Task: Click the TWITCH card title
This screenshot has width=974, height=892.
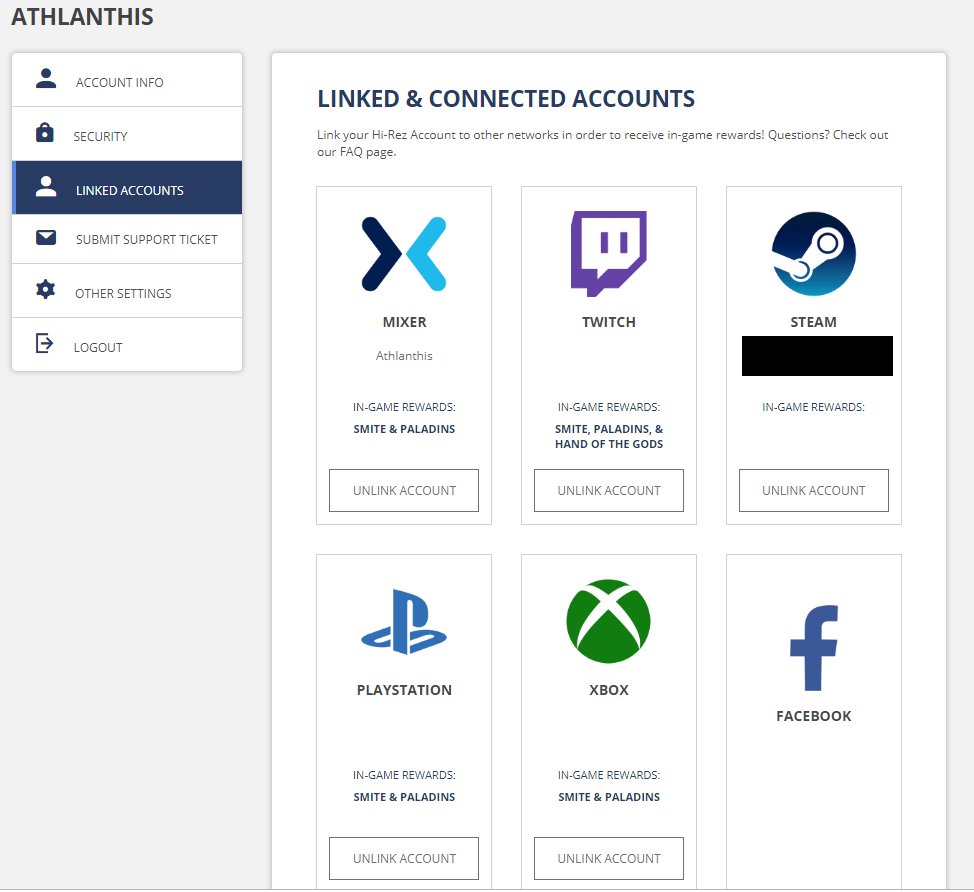Action: tap(609, 322)
